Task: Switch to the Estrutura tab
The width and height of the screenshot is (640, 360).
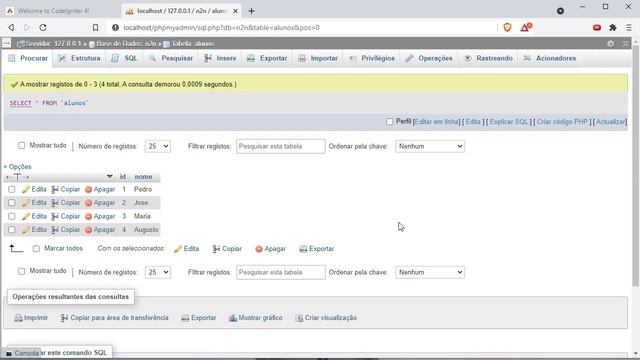Action: (79, 58)
